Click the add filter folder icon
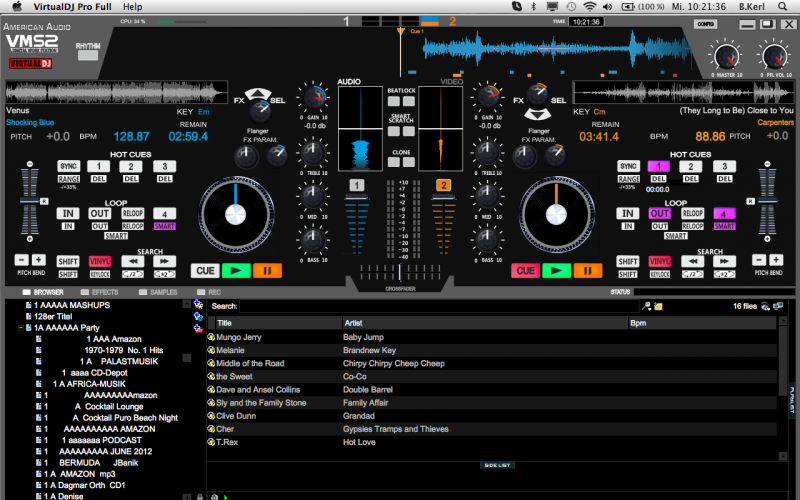This screenshot has width=800, height=500. pyautogui.click(x=198, y=317)
